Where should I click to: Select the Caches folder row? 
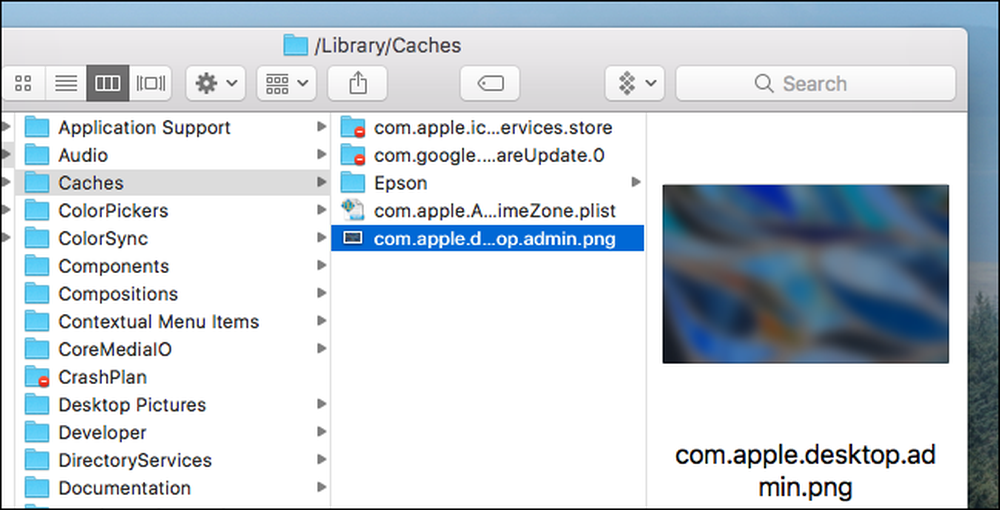pyautogui.click(x=173, y=183)
